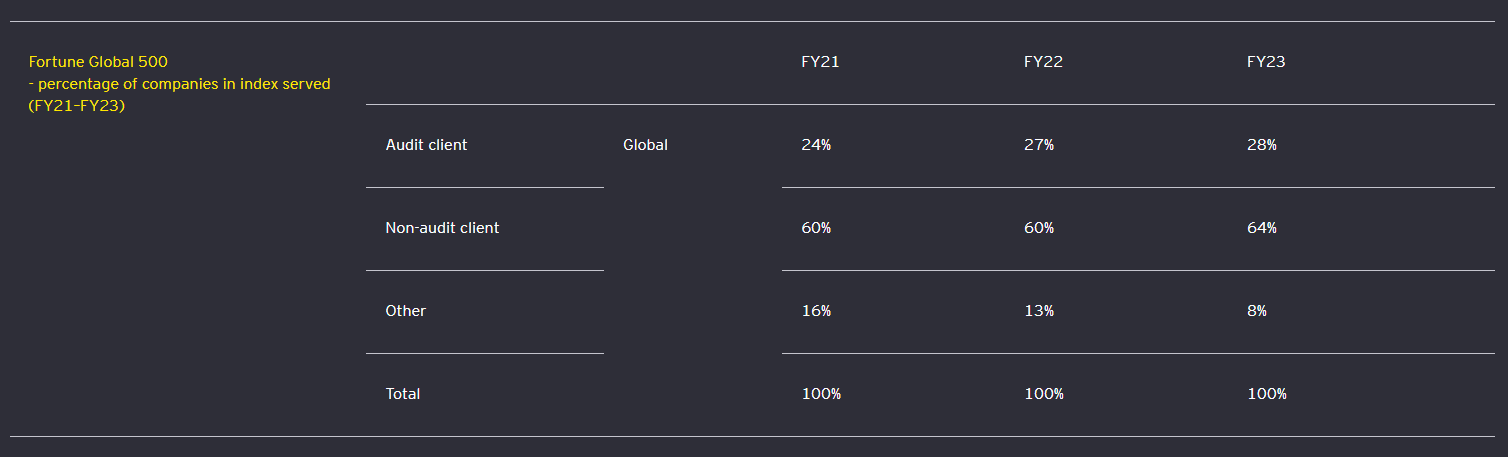The width and height of the screenshot is (1508, 457).
Task: Select Non-audit client FY22 value of 60%
Action: 1039,228
